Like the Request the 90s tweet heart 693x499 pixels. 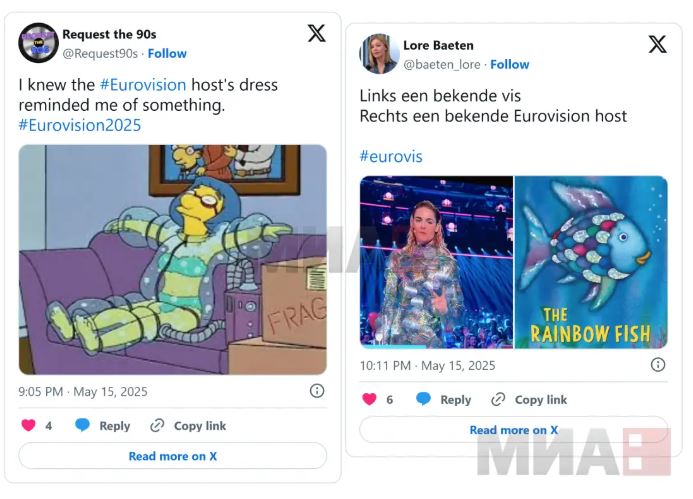pos(28,425)
